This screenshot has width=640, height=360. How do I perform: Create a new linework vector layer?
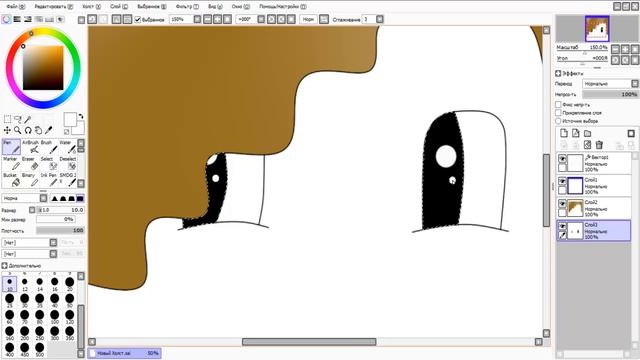click(576, 133)
